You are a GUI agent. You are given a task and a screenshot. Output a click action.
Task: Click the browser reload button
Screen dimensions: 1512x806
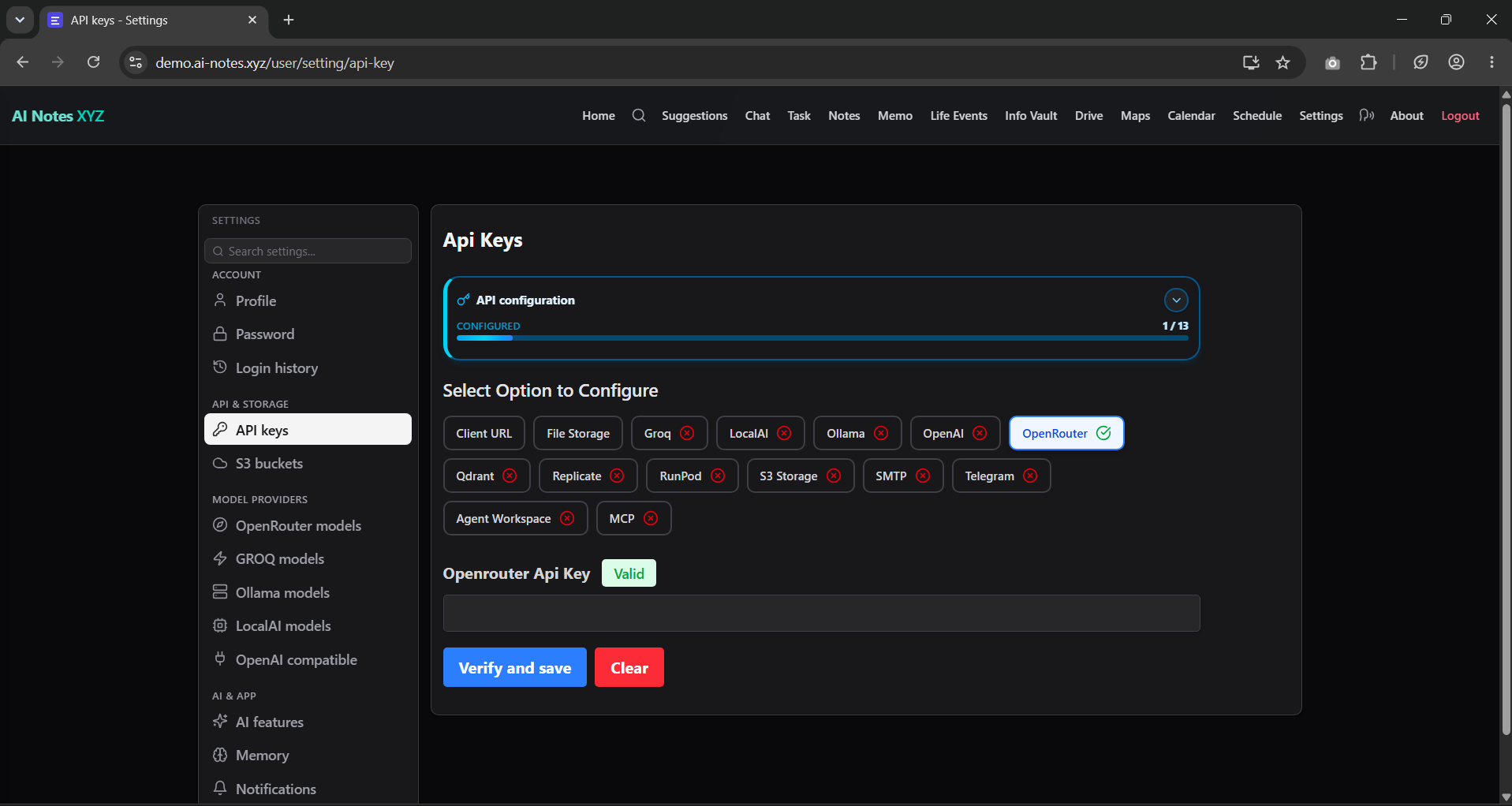pos(93,62)
